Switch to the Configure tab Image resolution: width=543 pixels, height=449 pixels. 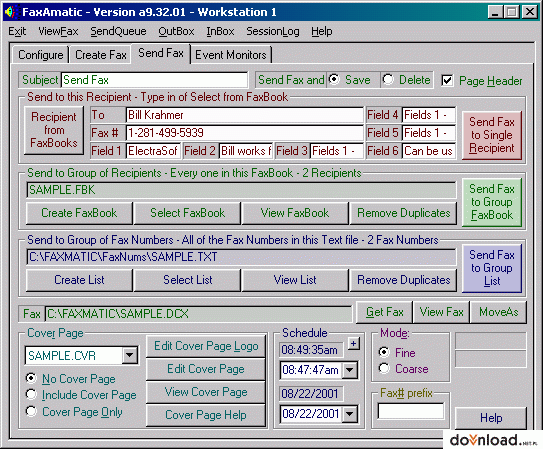tap(41, 55)
